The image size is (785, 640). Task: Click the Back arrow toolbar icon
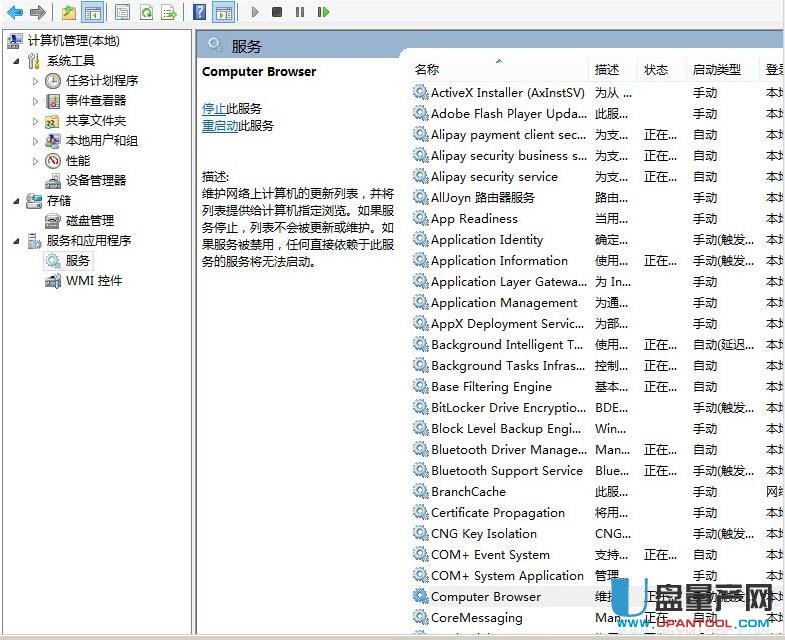pos(15,12)
